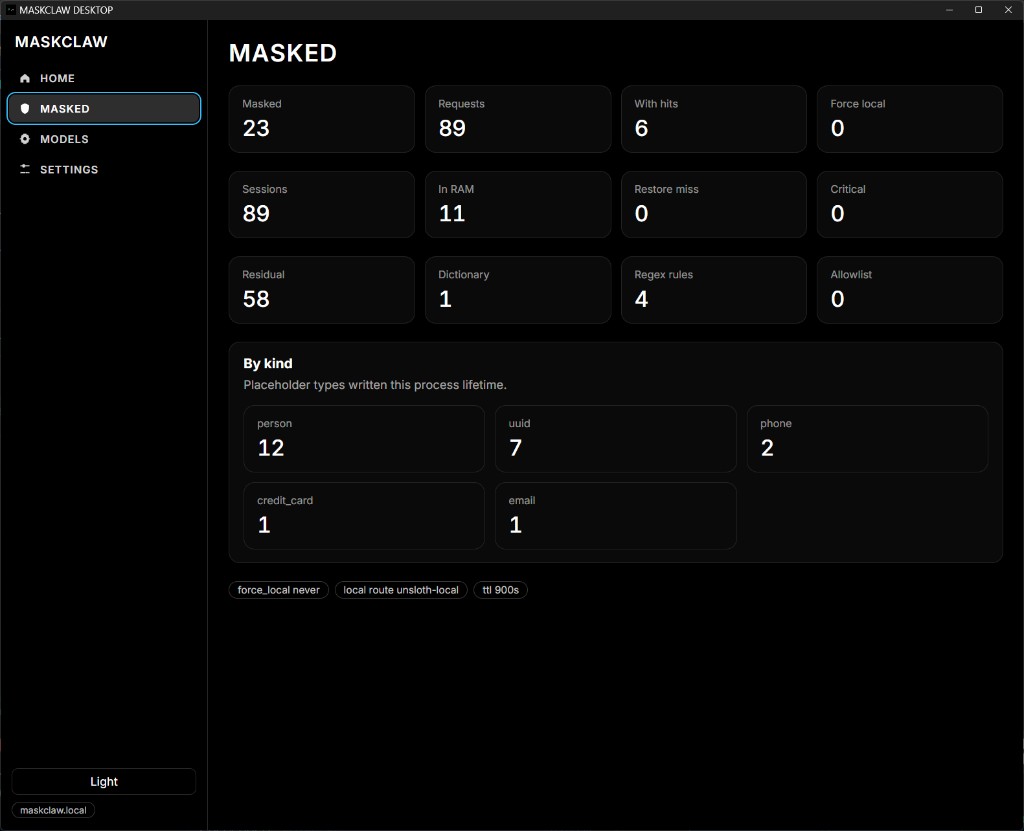Click the local route unsloth-local chip
Image resolution: width=1024 pixels, height=831 pixels.
click(x=401, y=590)
